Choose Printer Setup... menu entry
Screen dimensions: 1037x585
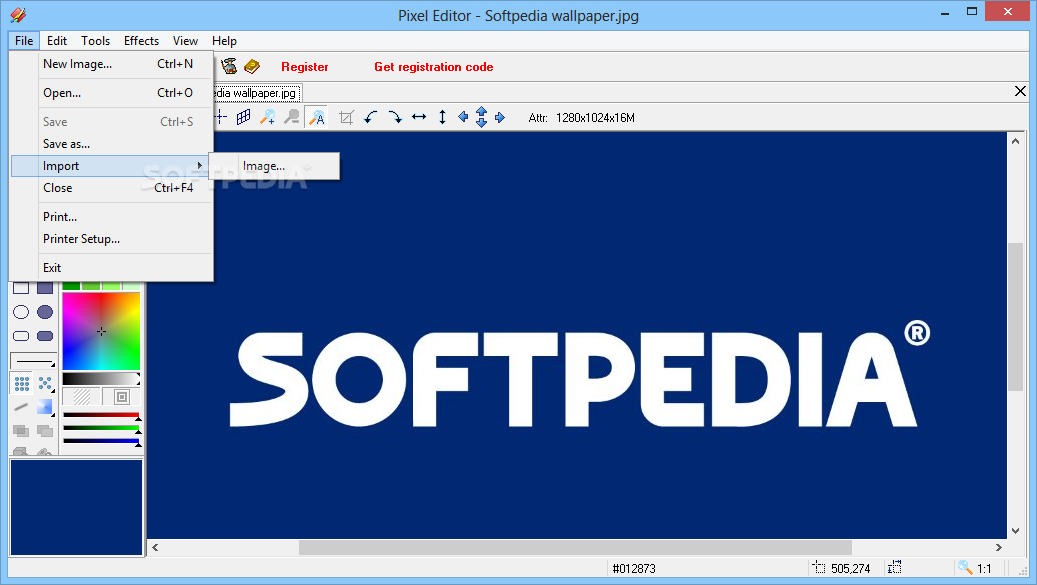[112, 239]
